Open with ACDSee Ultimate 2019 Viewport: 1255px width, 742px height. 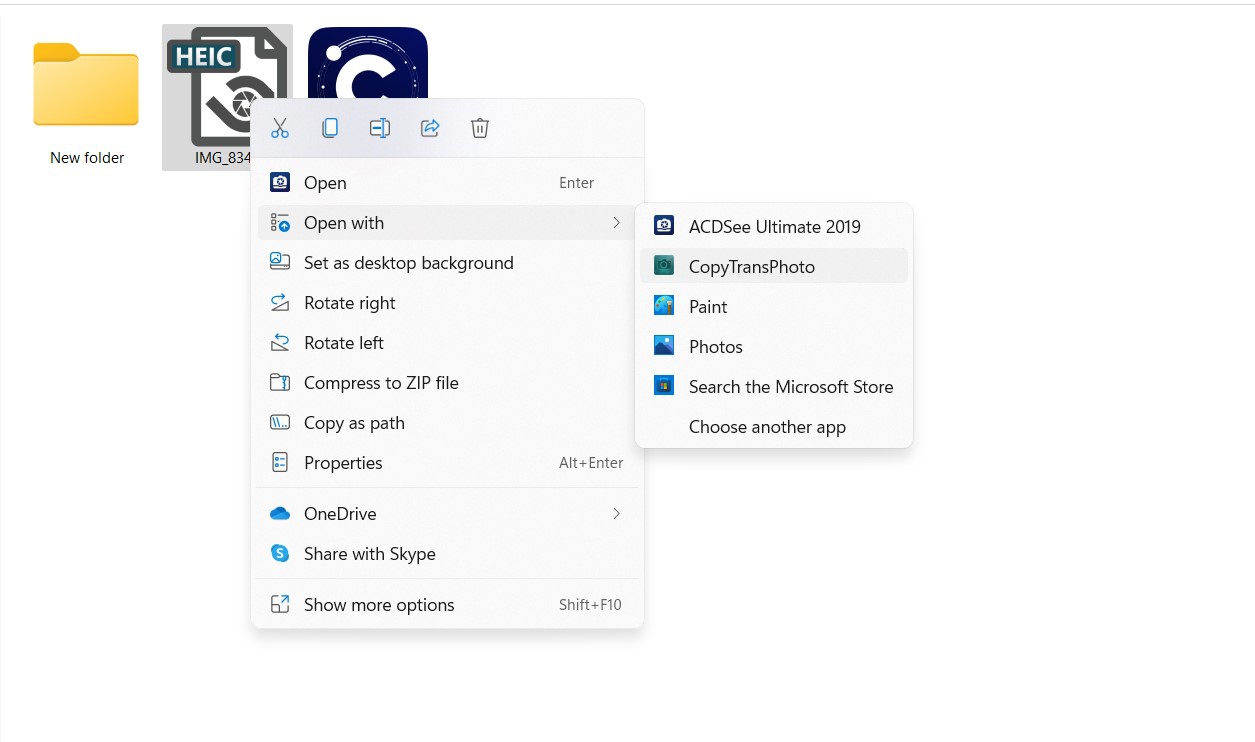774,227
